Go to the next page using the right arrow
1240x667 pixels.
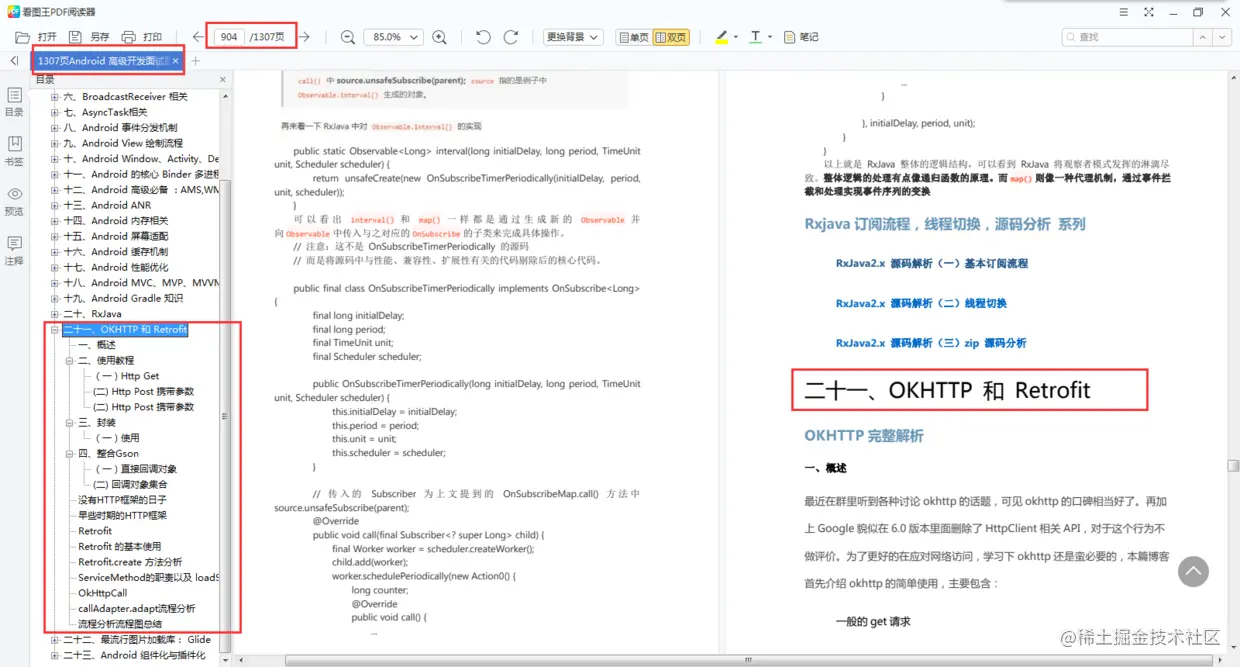pos(304,37)
